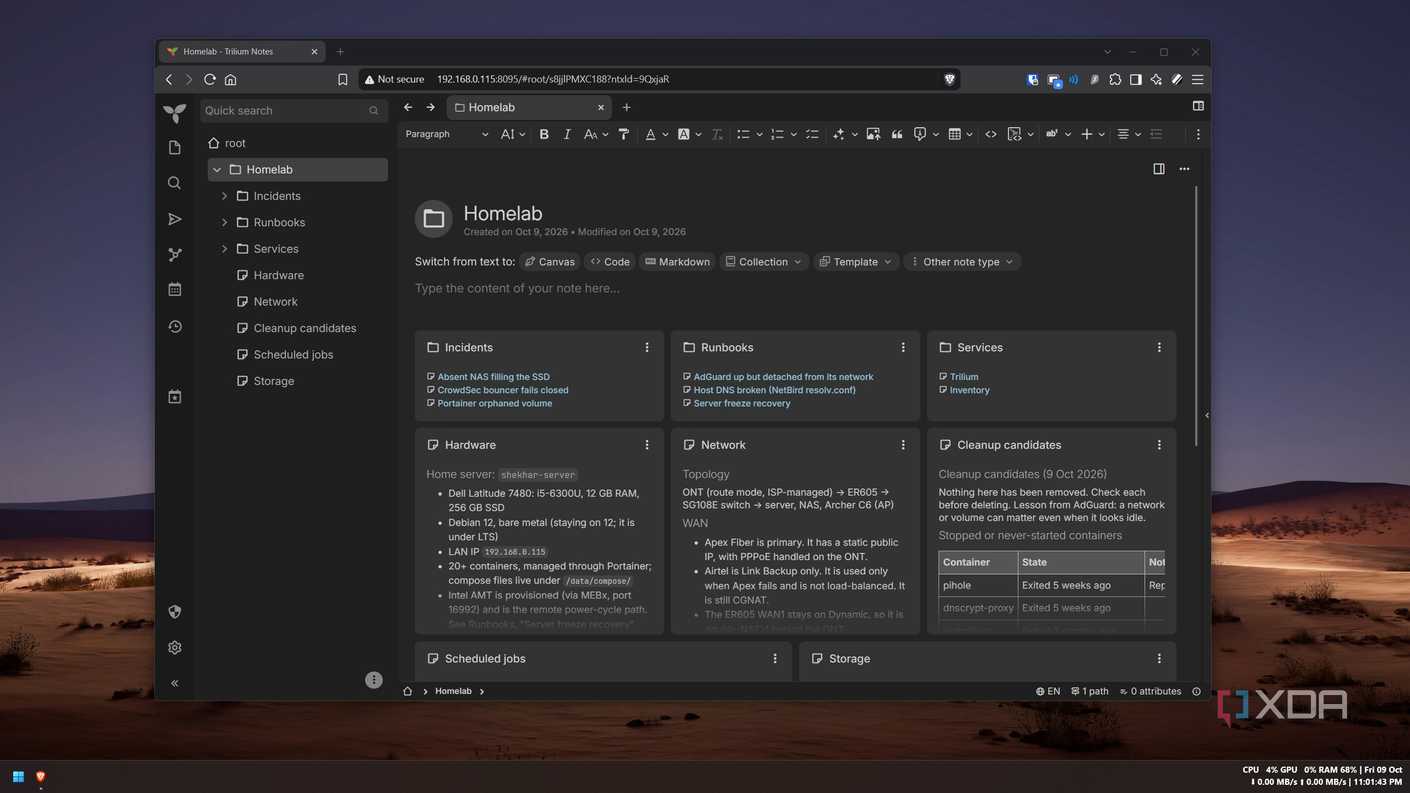Open today's calendar note icon in launcher
The width and height of the screenshot is (1410, 793).
pos(175,397)
